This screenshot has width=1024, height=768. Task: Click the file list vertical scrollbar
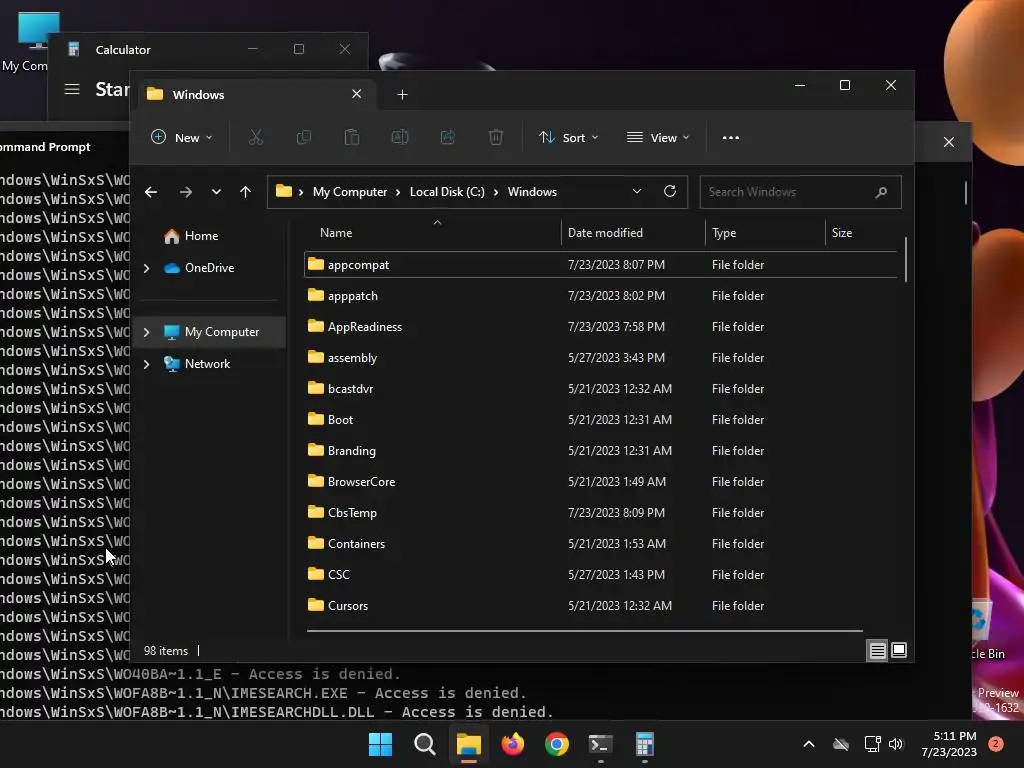tap(905, 259)
